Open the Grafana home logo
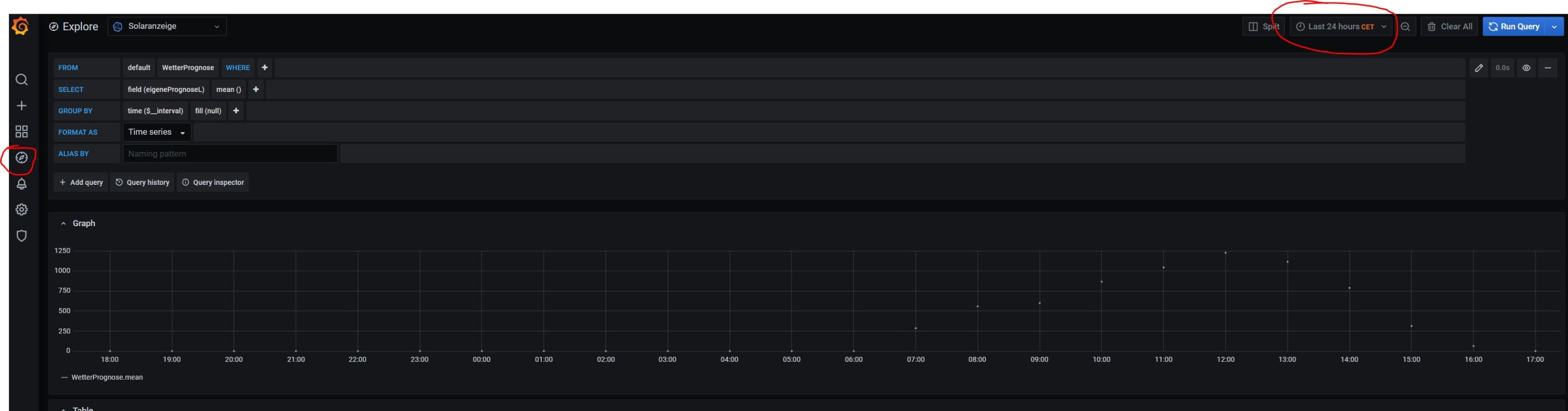 point(20,26)
